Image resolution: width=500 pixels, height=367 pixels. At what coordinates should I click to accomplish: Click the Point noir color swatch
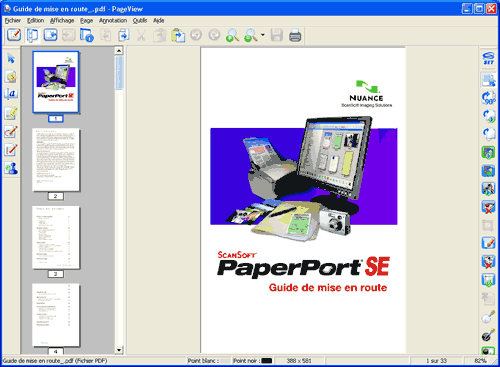(x=267, y=361)
